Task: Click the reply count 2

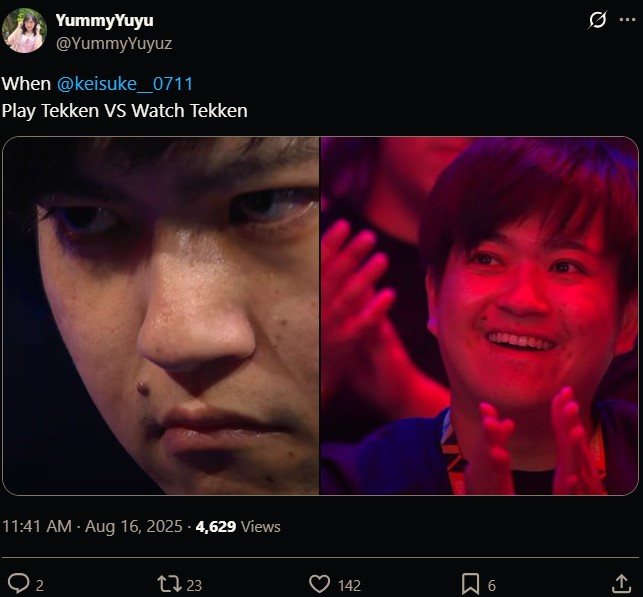Action: pyautogui.click(x=40, y=585)
